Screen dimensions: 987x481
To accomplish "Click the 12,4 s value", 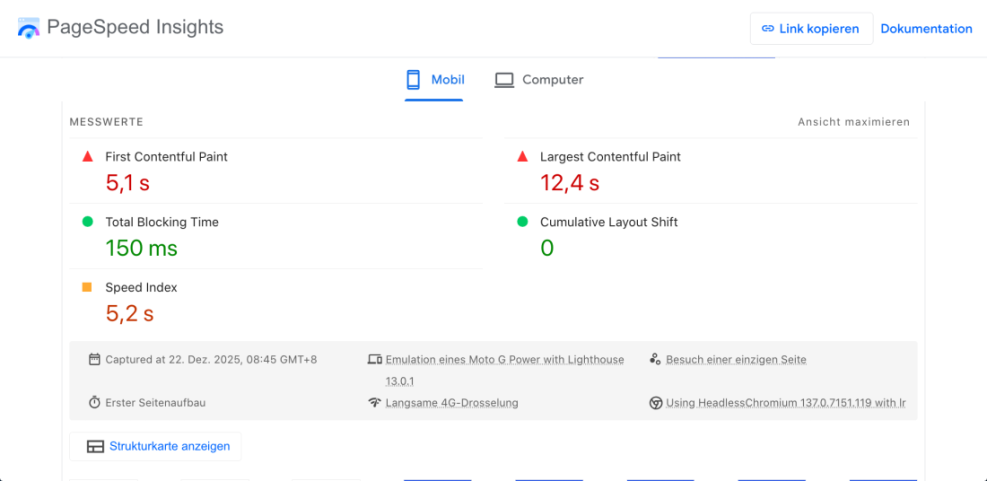I will pyautogui.click(x=570, y=183).
